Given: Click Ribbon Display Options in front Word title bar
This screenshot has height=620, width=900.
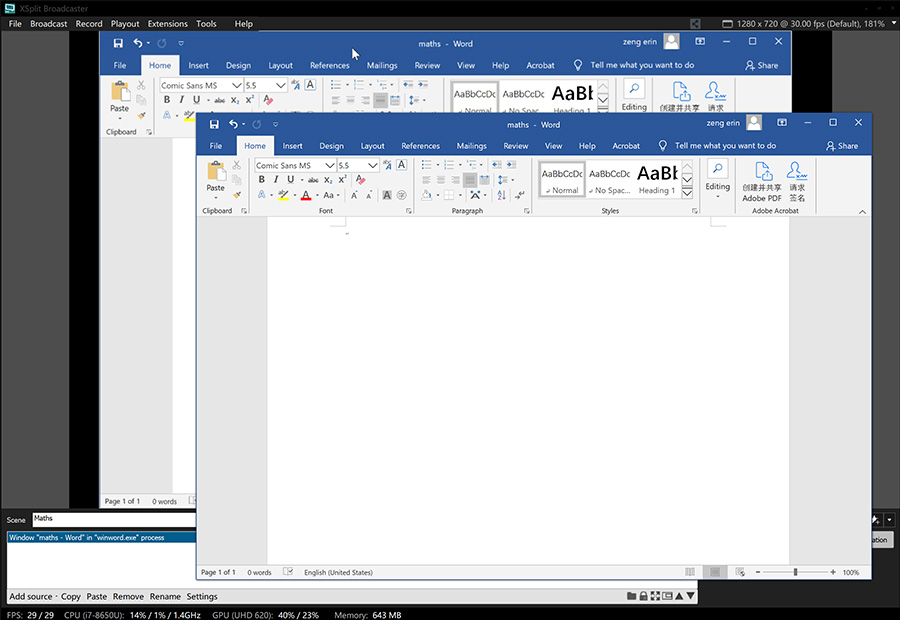Looking at the screenshot, I should [x=782, y=123].
